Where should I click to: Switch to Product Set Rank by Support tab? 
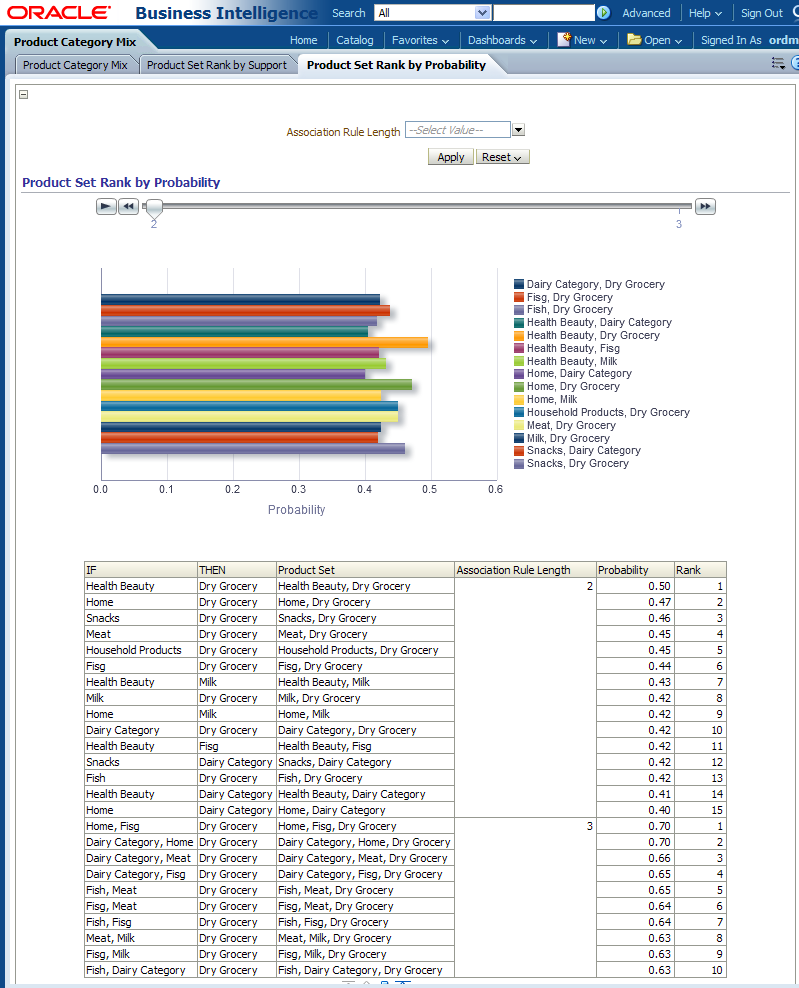[x=217, y=65]
